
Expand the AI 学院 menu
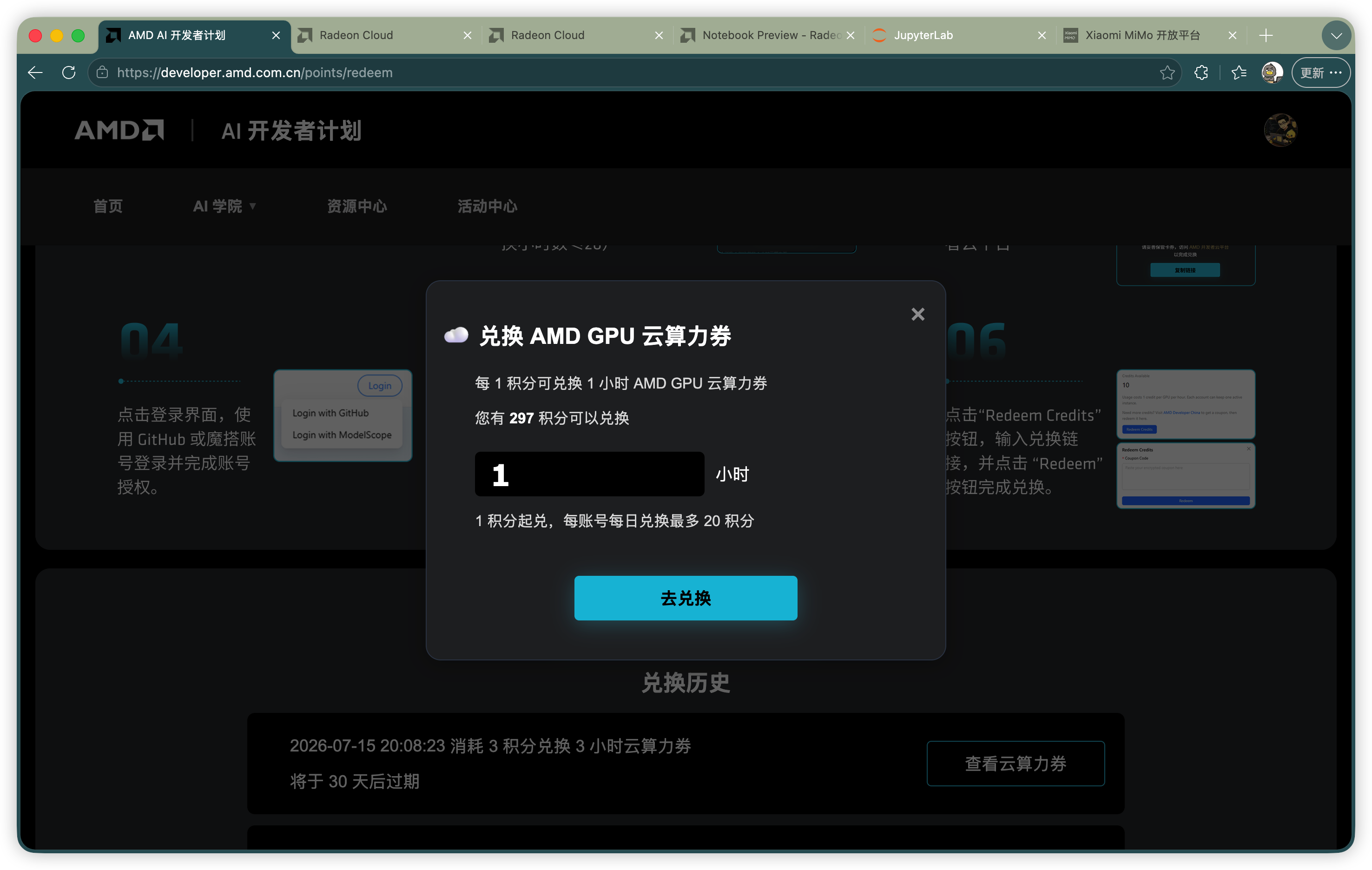tap(224, 206)
